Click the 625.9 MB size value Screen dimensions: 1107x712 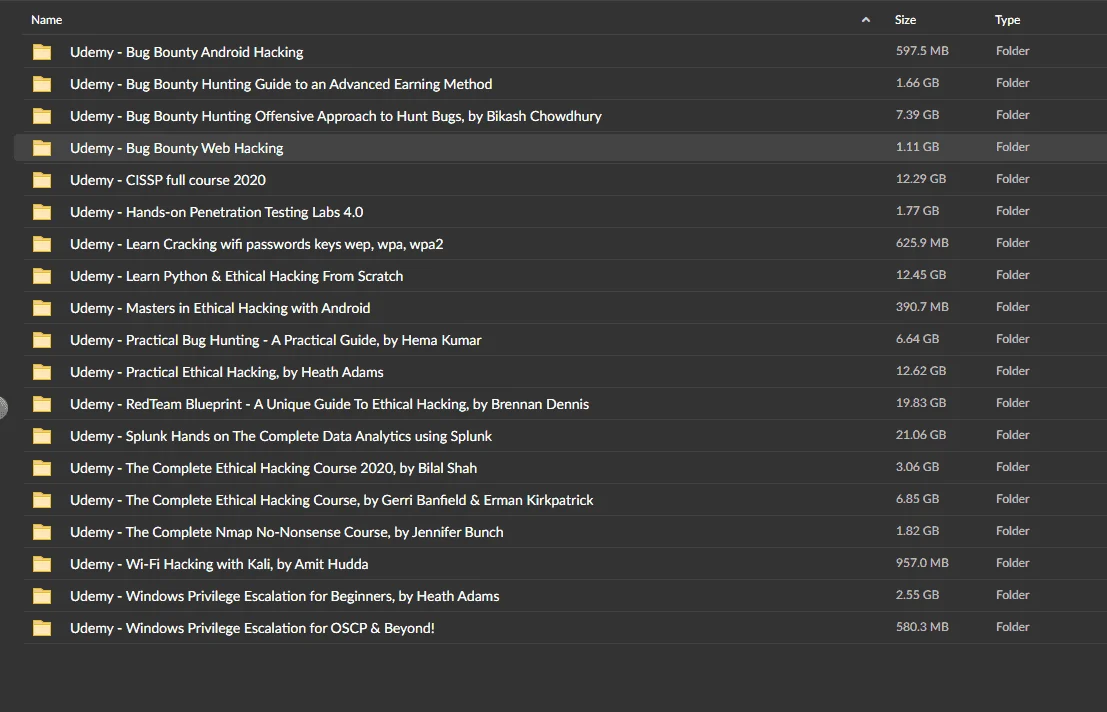pyautogui.click(x=922, y=243)
